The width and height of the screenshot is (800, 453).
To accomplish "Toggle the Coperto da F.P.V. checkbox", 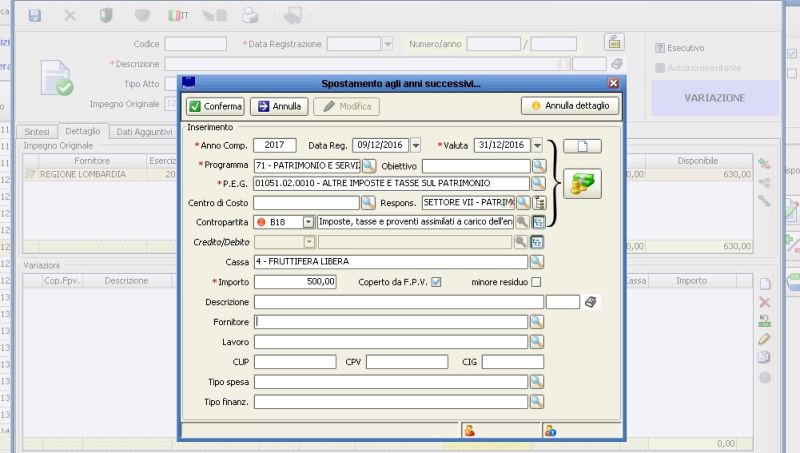I will (436, 282).
